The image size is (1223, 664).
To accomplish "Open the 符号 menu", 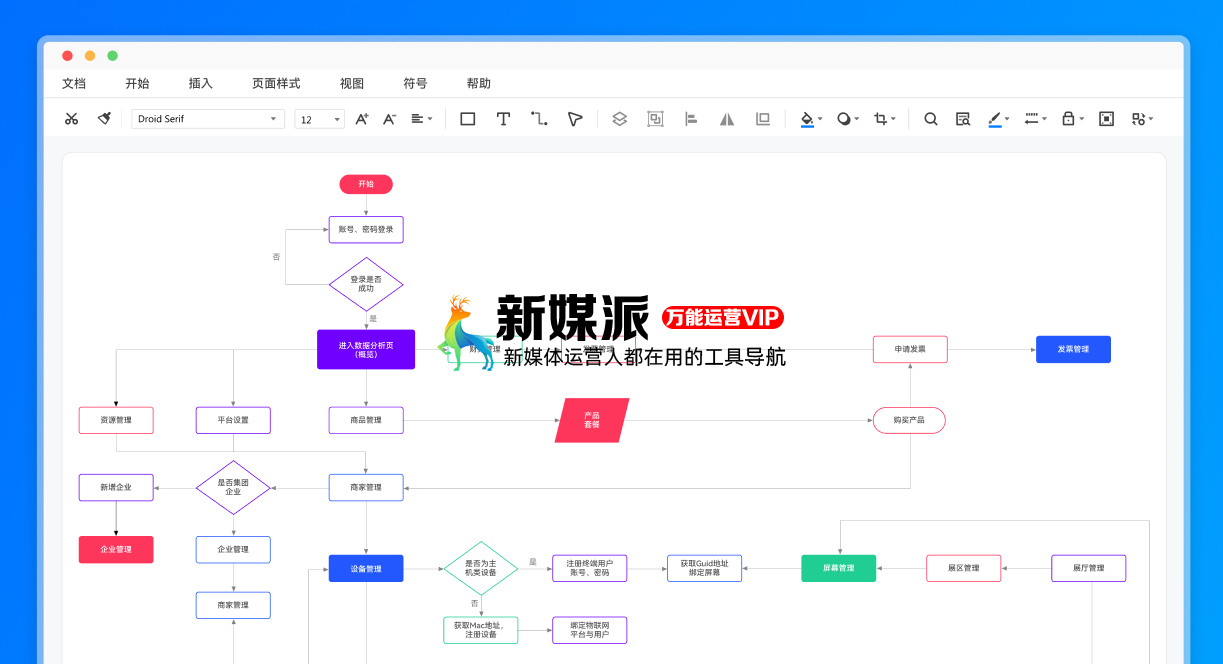I will [x=415, y=84].
